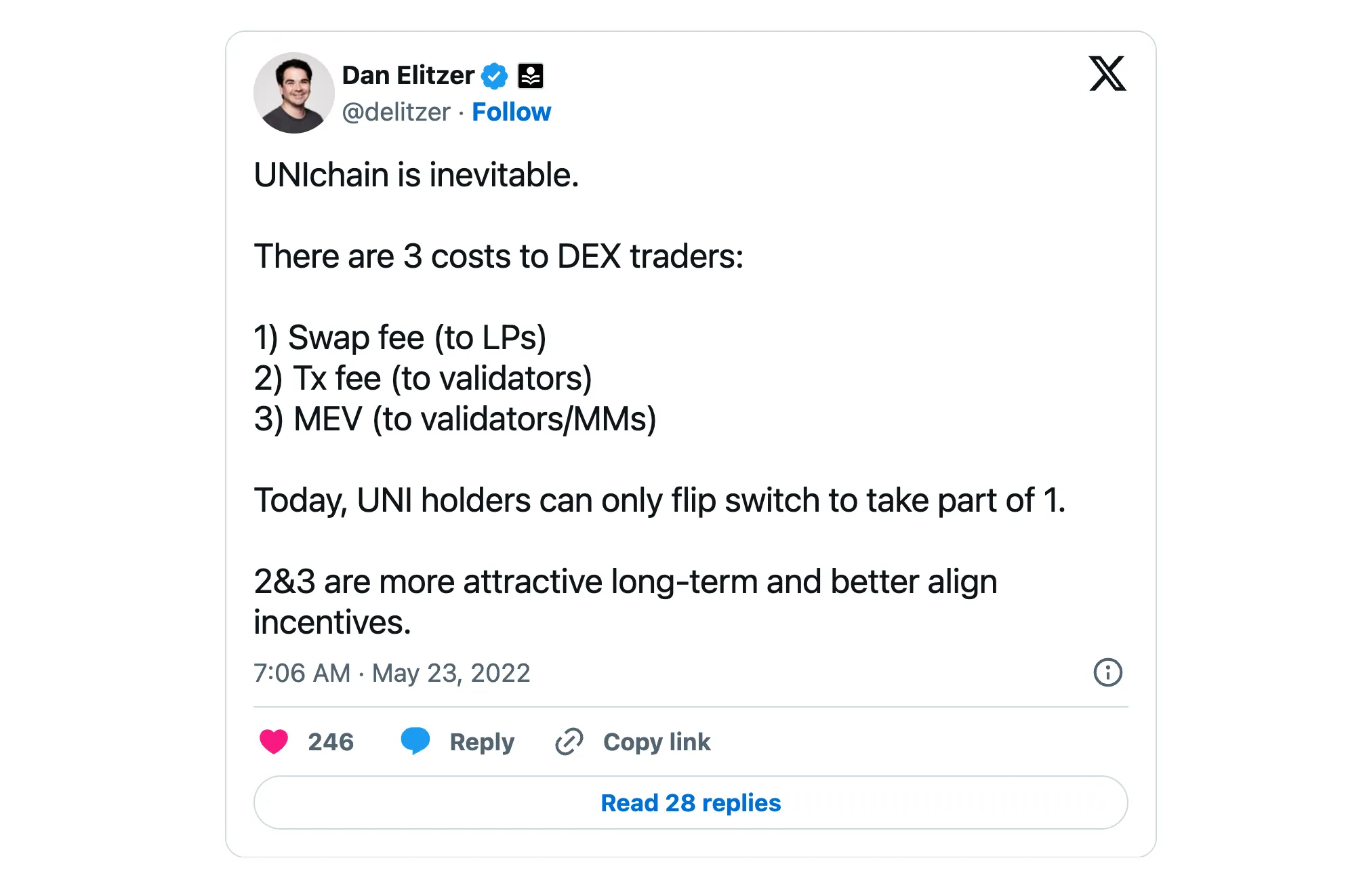
Task: Click the blue verified checkmark badge
Action: click(x=494, y=75)
